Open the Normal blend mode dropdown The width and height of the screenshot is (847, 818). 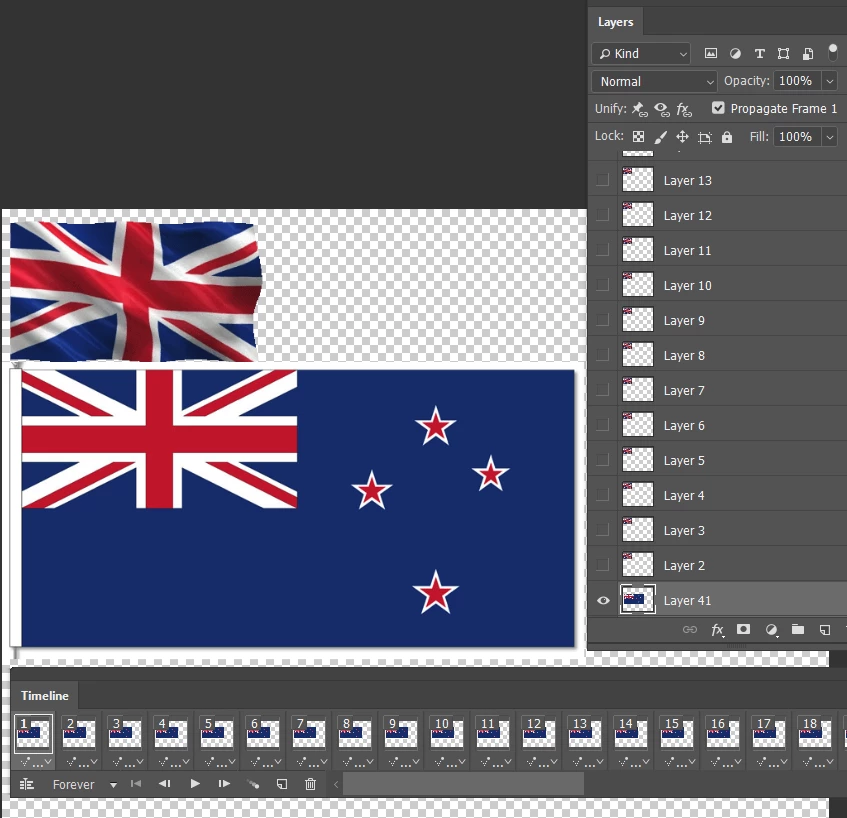pyautogui.click(x=654, y=82)
